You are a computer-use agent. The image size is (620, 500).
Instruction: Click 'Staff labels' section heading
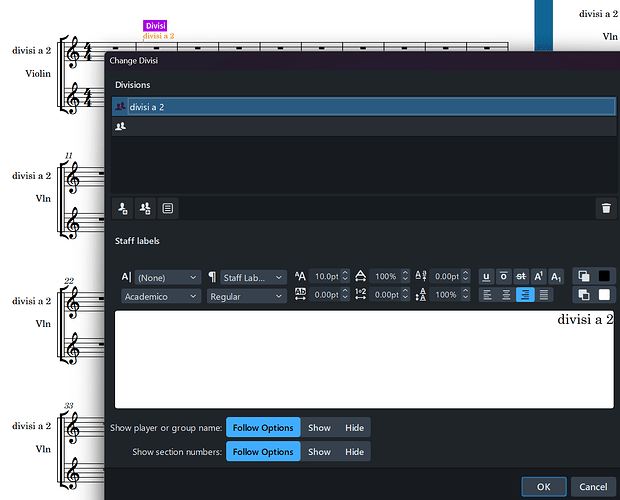(137, 241)
